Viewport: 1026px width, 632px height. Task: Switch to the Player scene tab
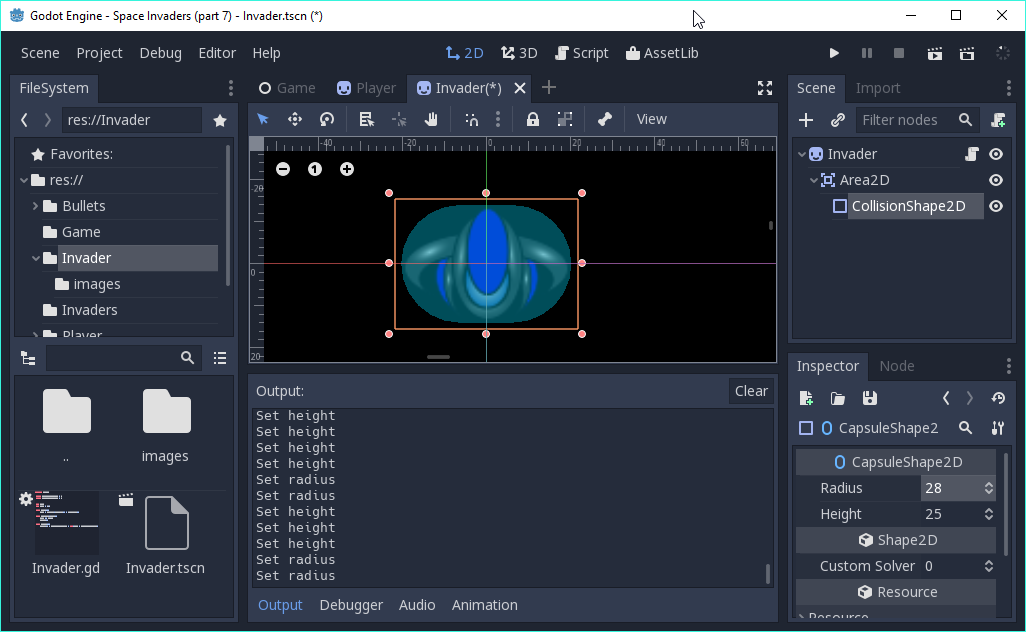pyautogui.click(x=366, y=88)
